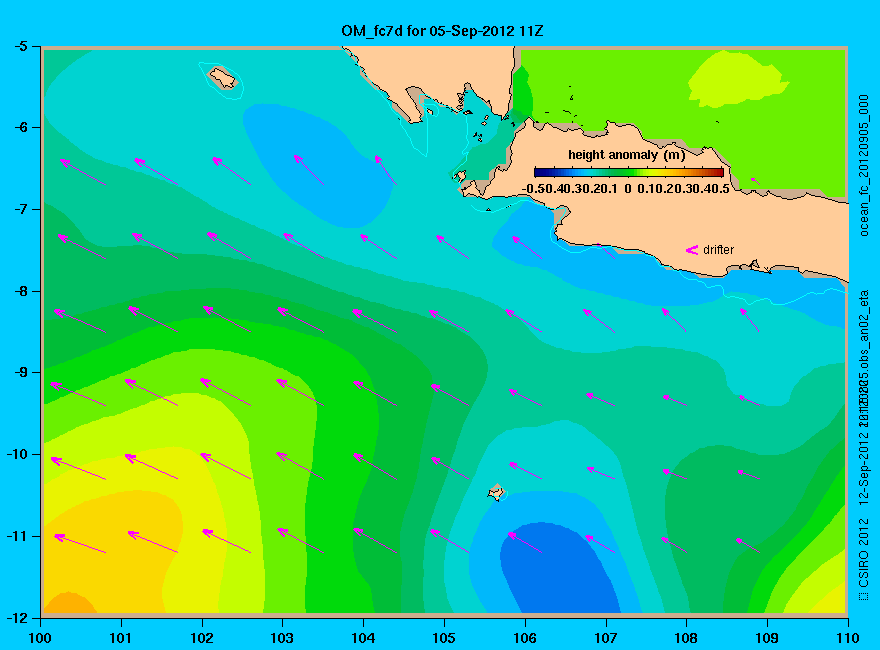This screenshot has height=650, width=880.
Task: Click the "-9" latitude axis label
Action: [20, 373]
